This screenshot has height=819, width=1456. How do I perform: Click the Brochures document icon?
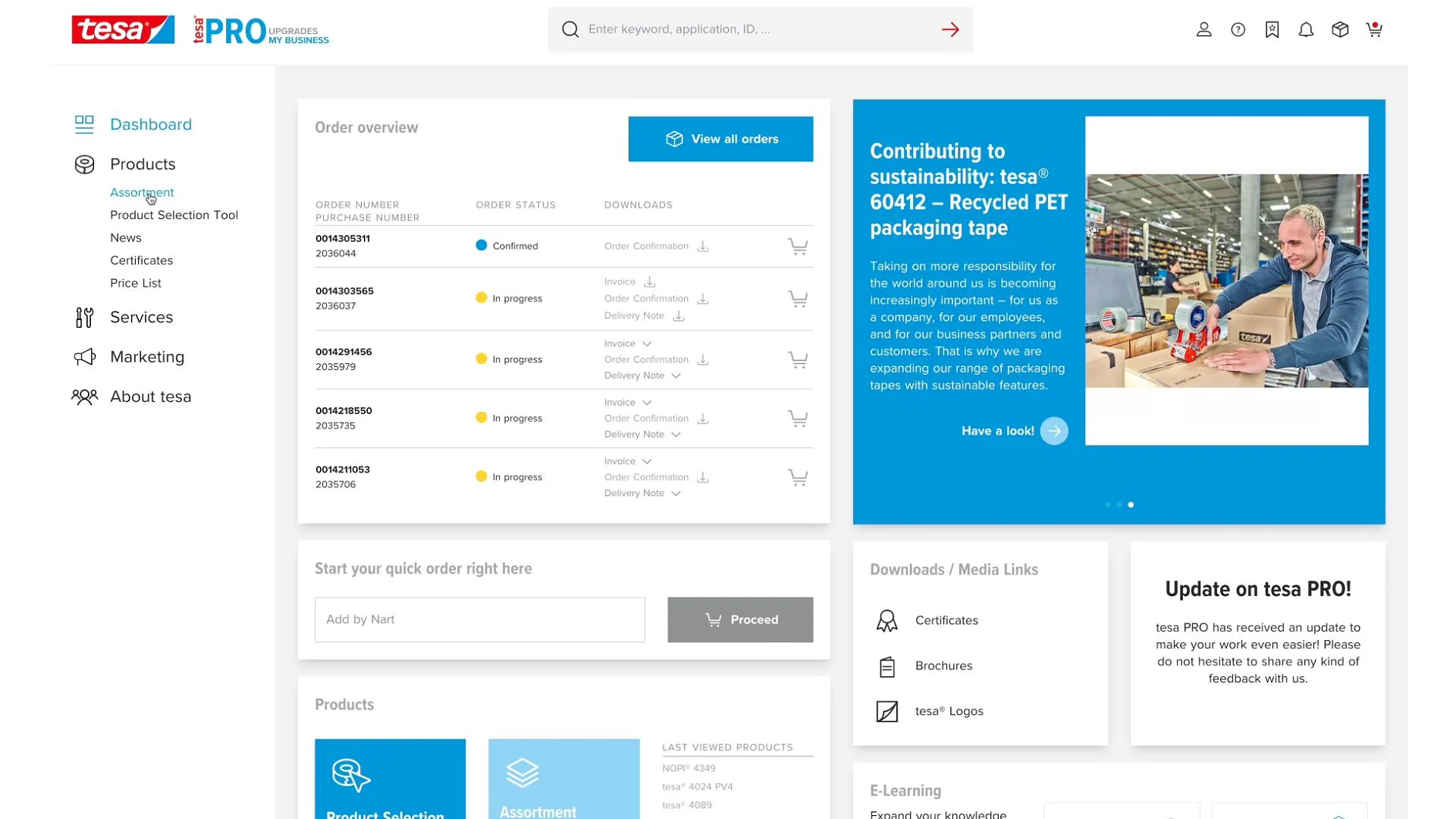pos(887,666)
